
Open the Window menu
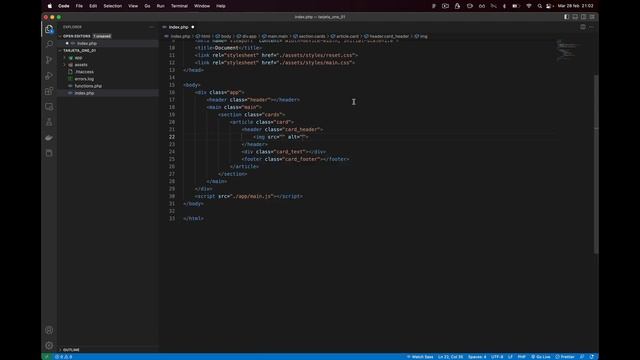pyautogui.click(x=202, y=6)
